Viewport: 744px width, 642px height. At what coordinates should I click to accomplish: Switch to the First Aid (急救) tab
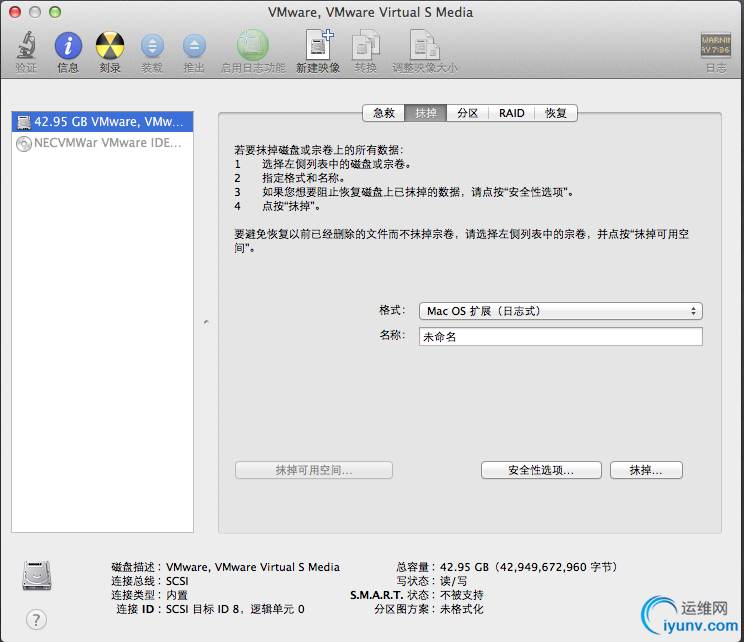383,113
